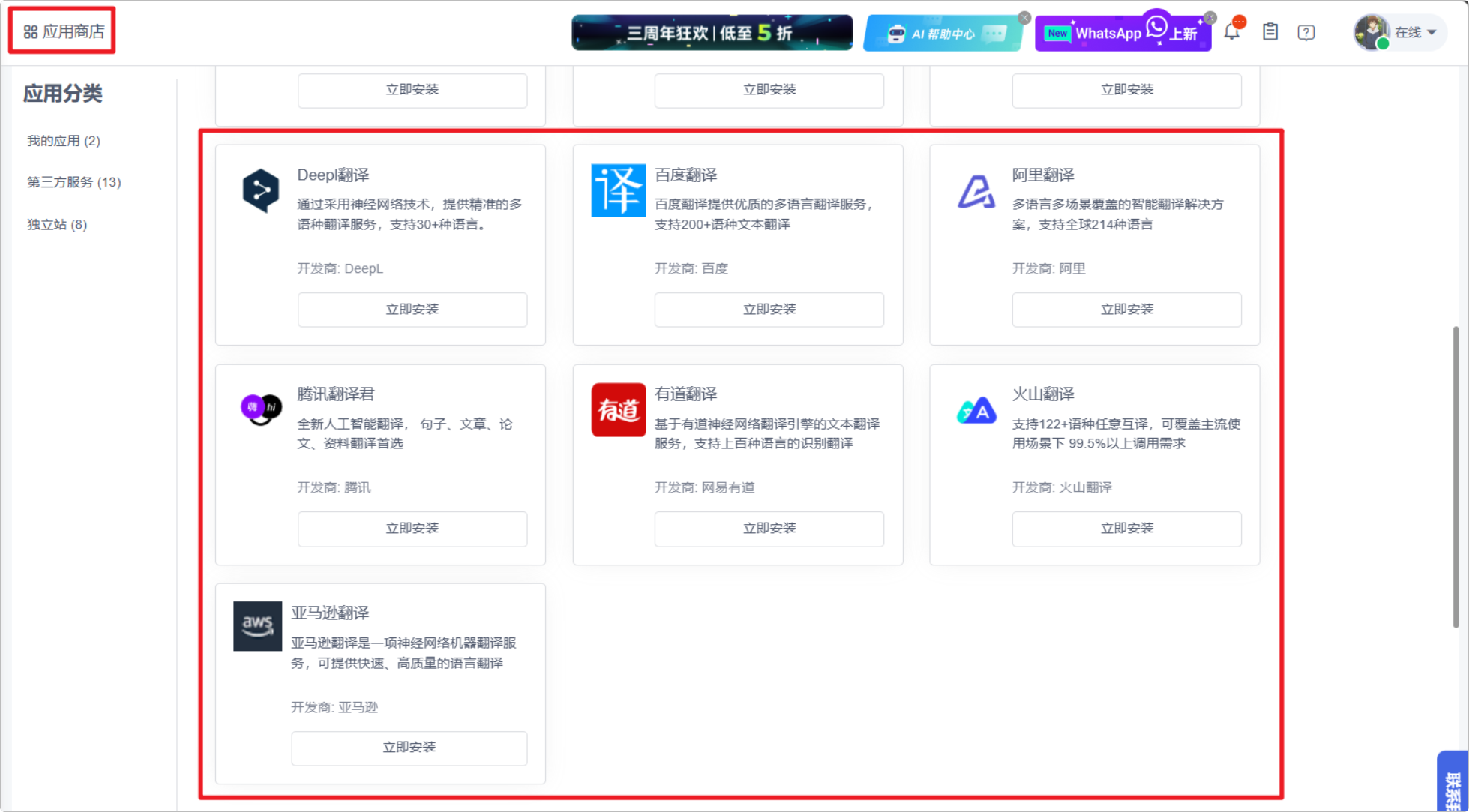
Task: Install 有道翻译 with 立即安装 button
Action: coord(769,528)
